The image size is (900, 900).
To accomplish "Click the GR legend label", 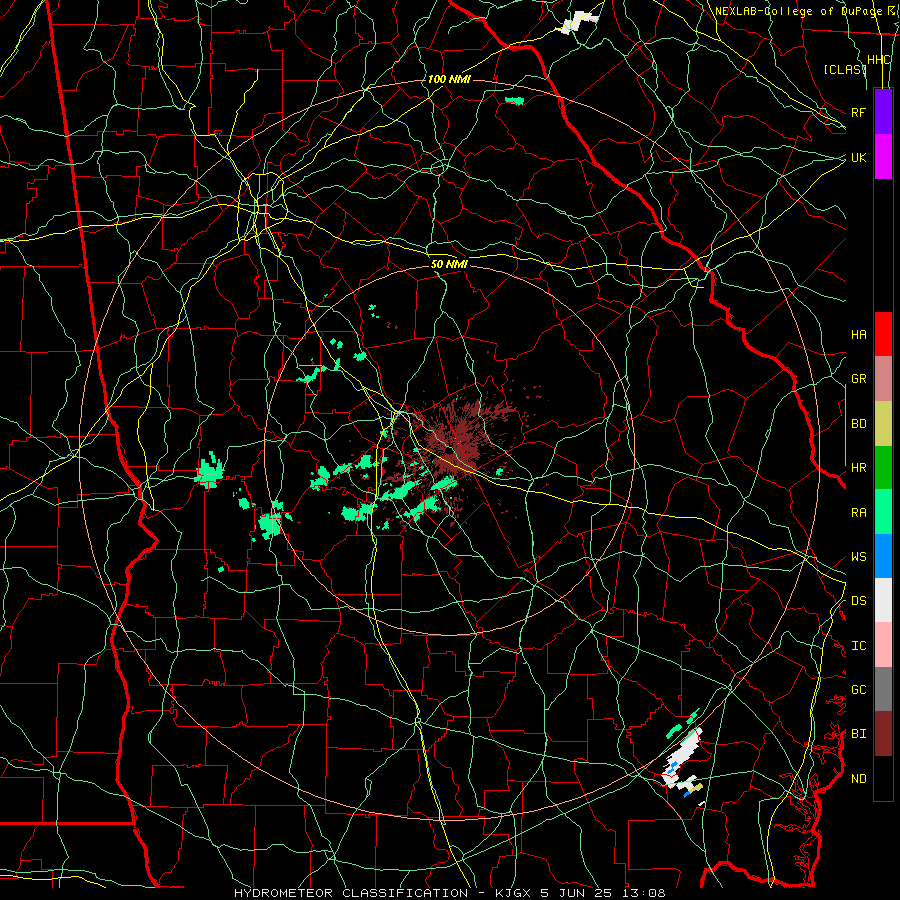I will click(x=858, y=379).
